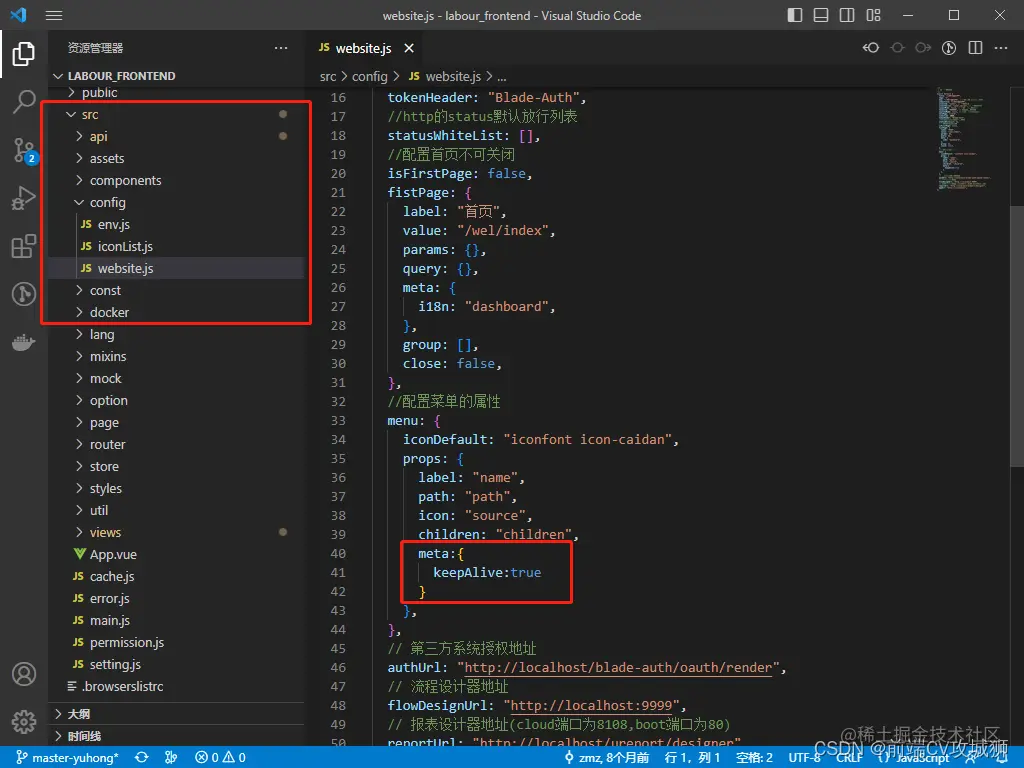Toggle primary side bar layout icon
This screenshot has width=1024, height=768.
coord(795,15)
